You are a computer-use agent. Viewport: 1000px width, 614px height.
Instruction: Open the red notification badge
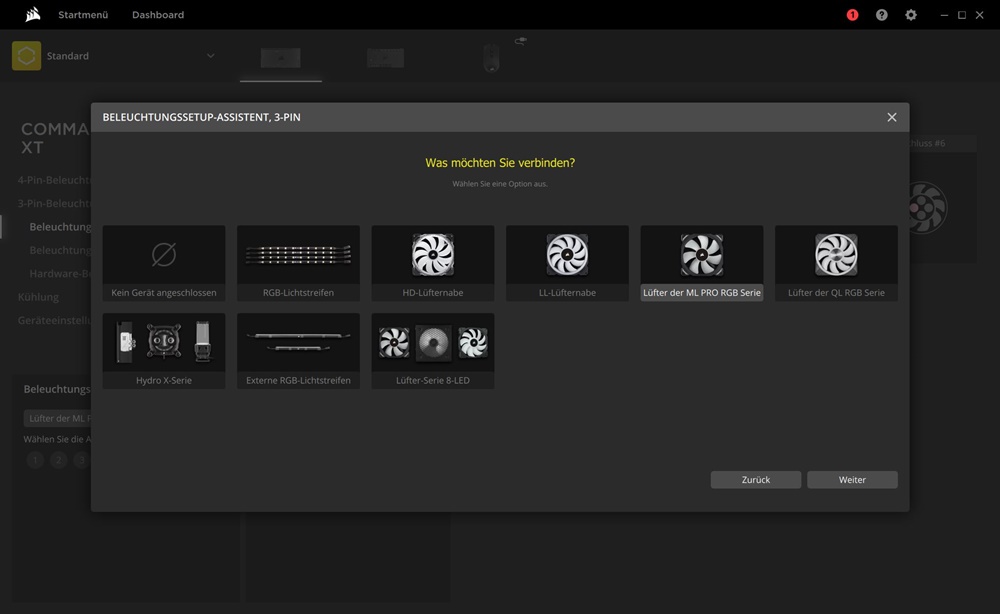pos(852,15)
